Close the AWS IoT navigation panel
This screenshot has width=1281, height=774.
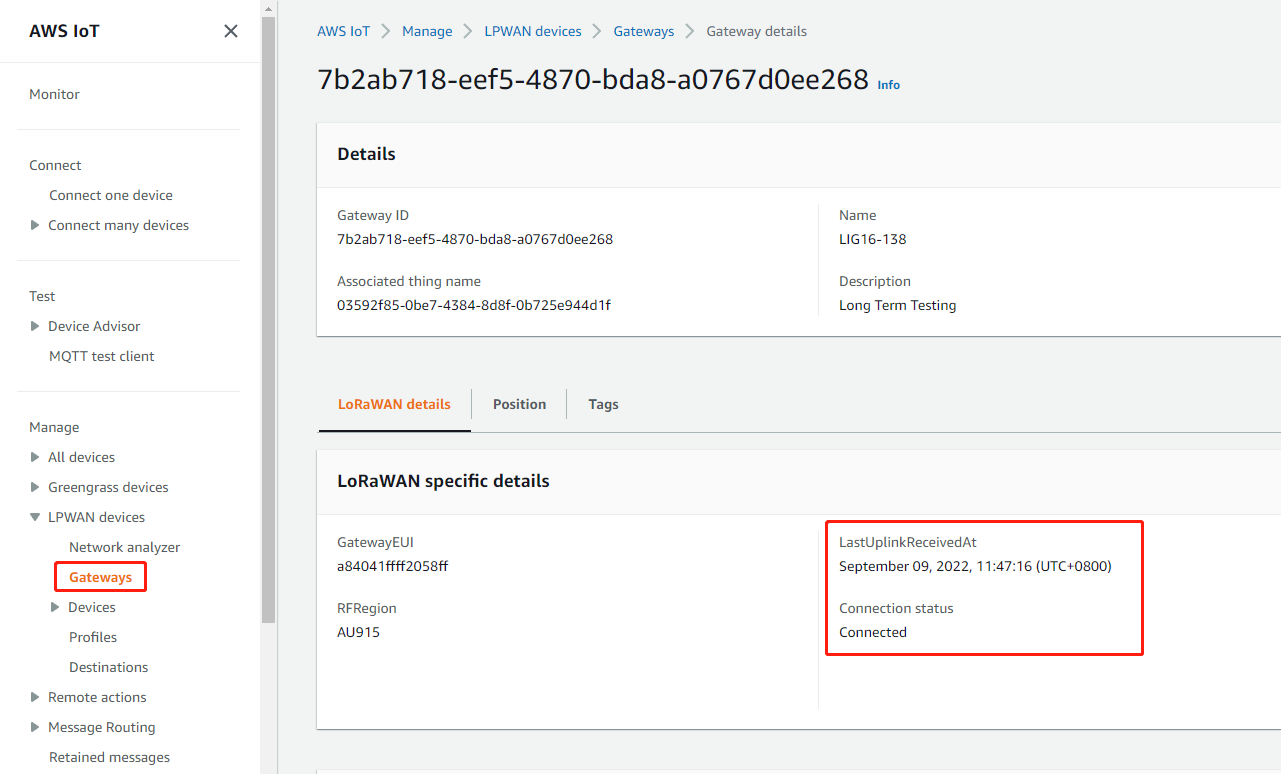[231, 31]
